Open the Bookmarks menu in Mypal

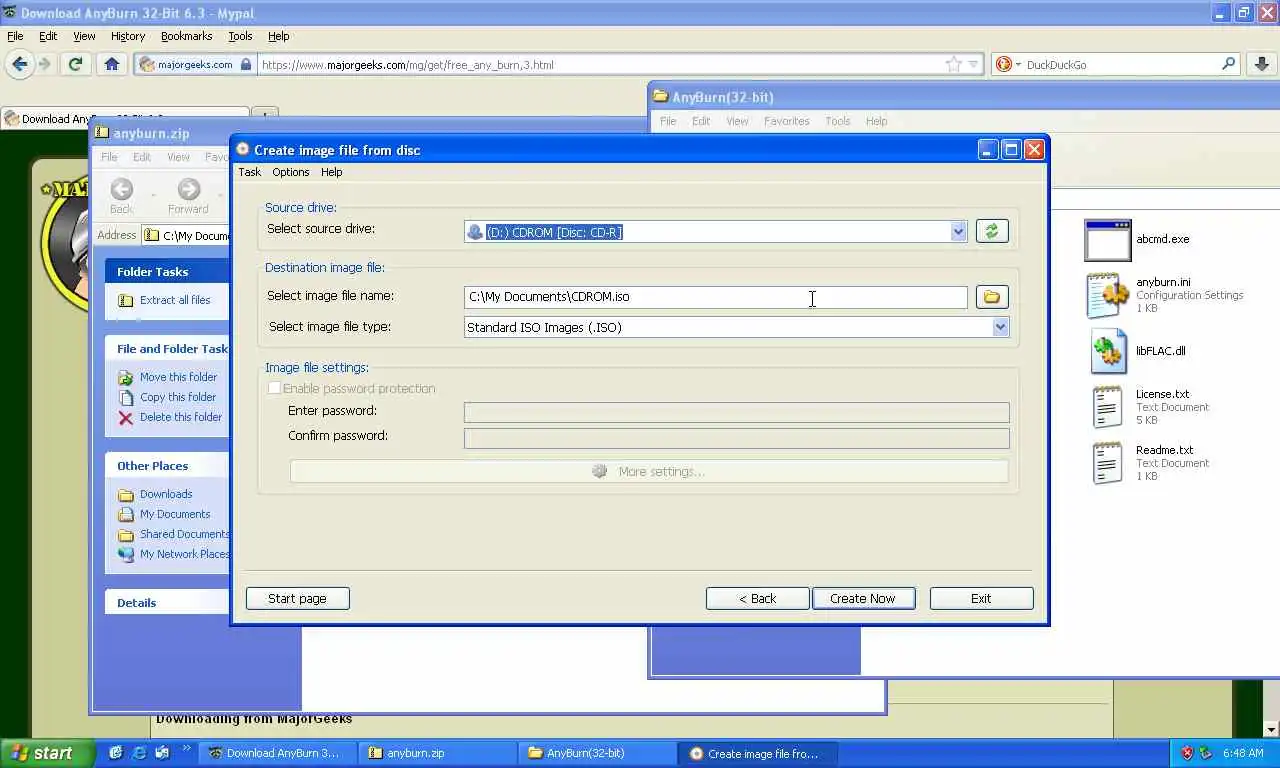[186, 36]
